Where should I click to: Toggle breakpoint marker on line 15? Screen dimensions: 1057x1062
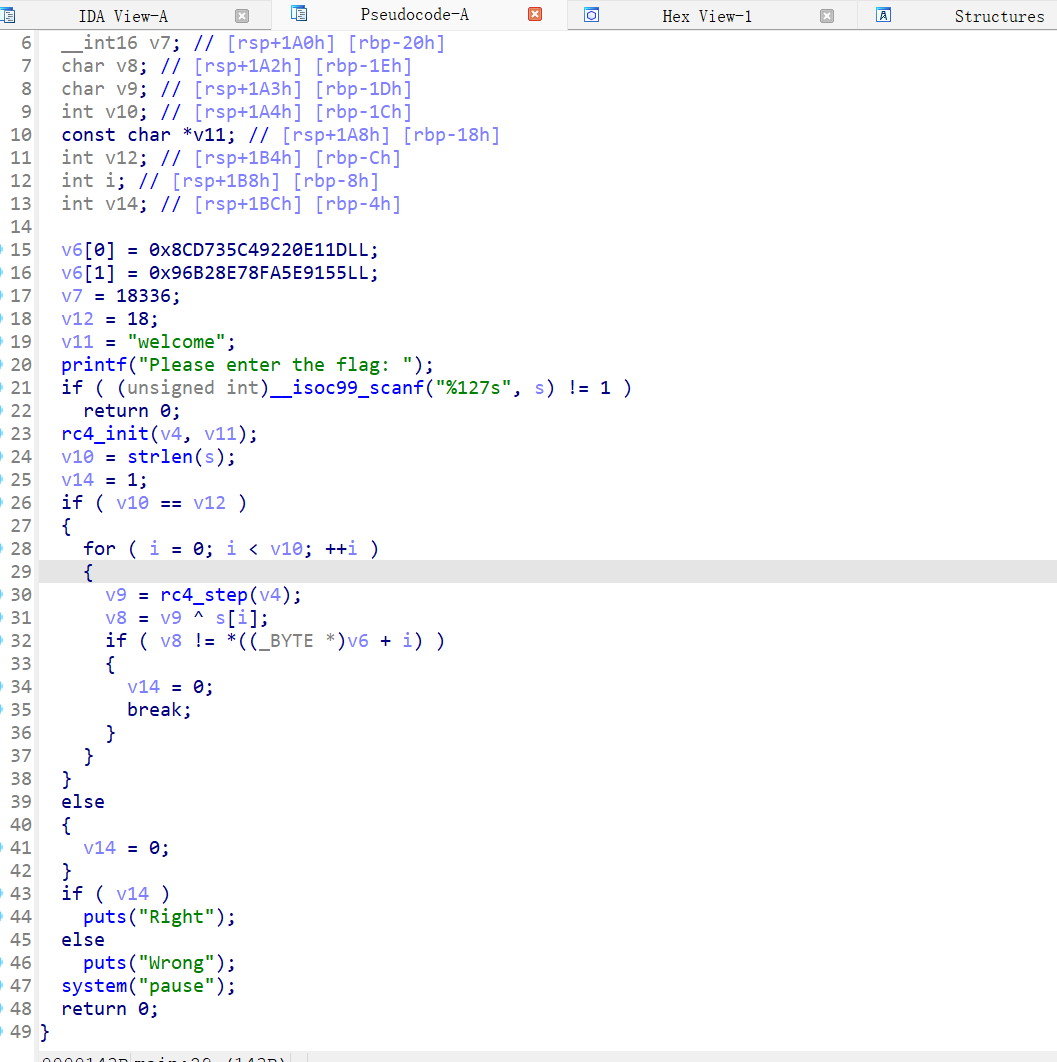(3, 250)
